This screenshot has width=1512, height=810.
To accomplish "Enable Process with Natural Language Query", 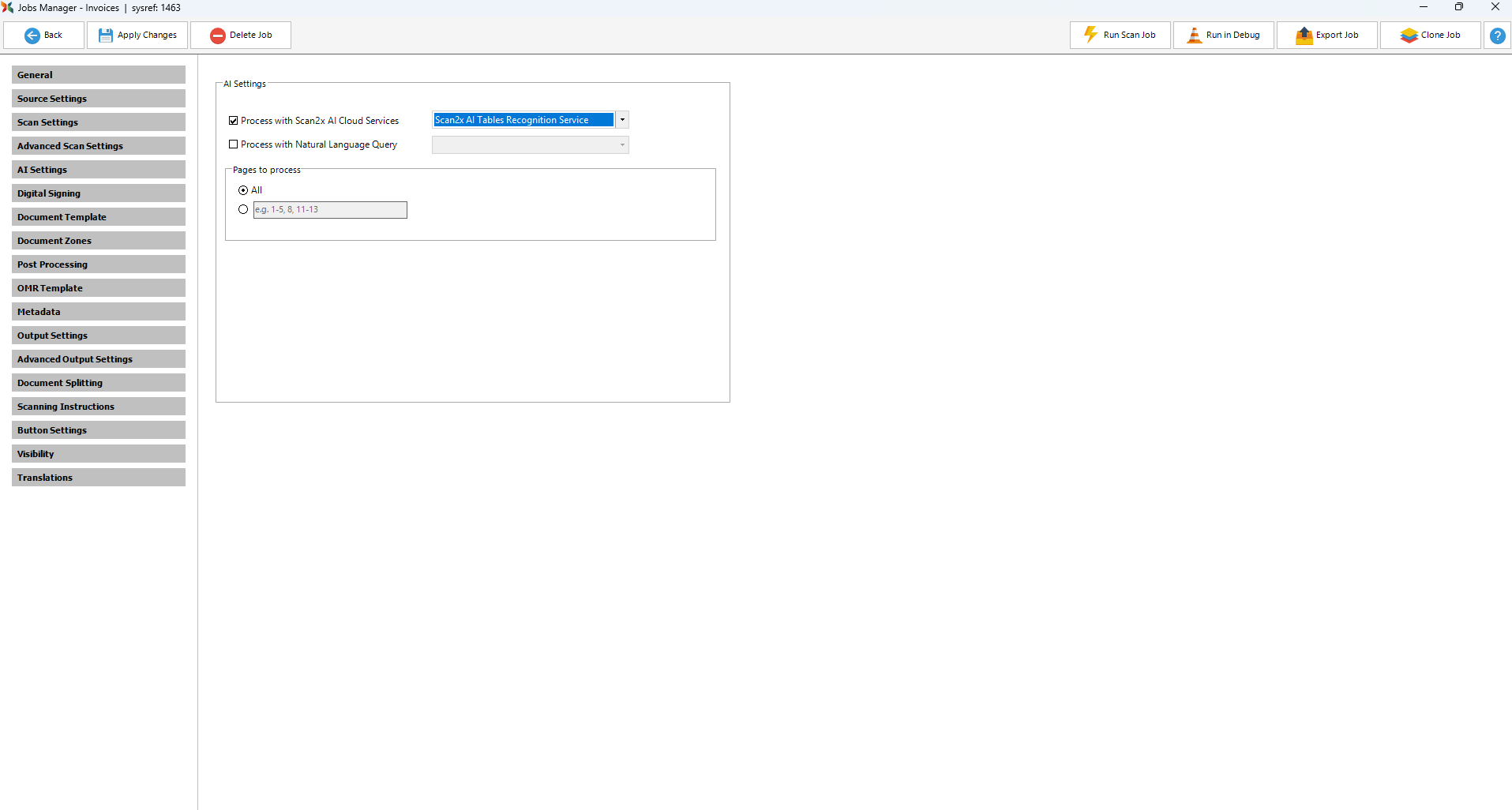I will click(234, 144).
